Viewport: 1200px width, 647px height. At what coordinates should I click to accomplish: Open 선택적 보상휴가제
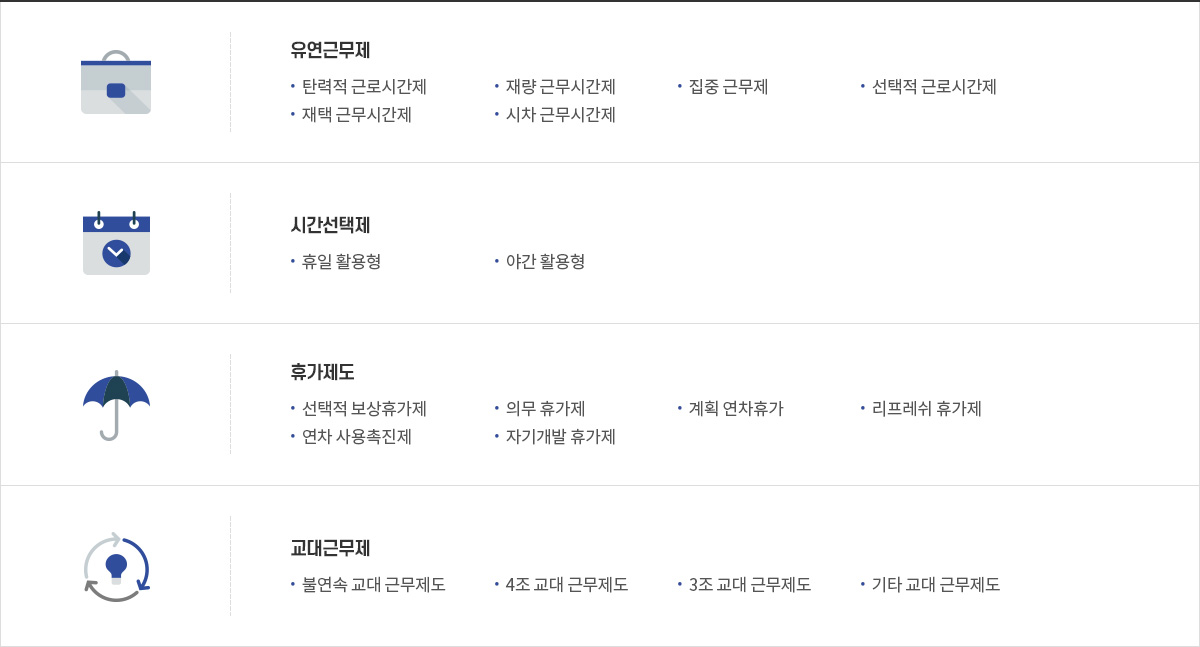(x=364, y=409)
